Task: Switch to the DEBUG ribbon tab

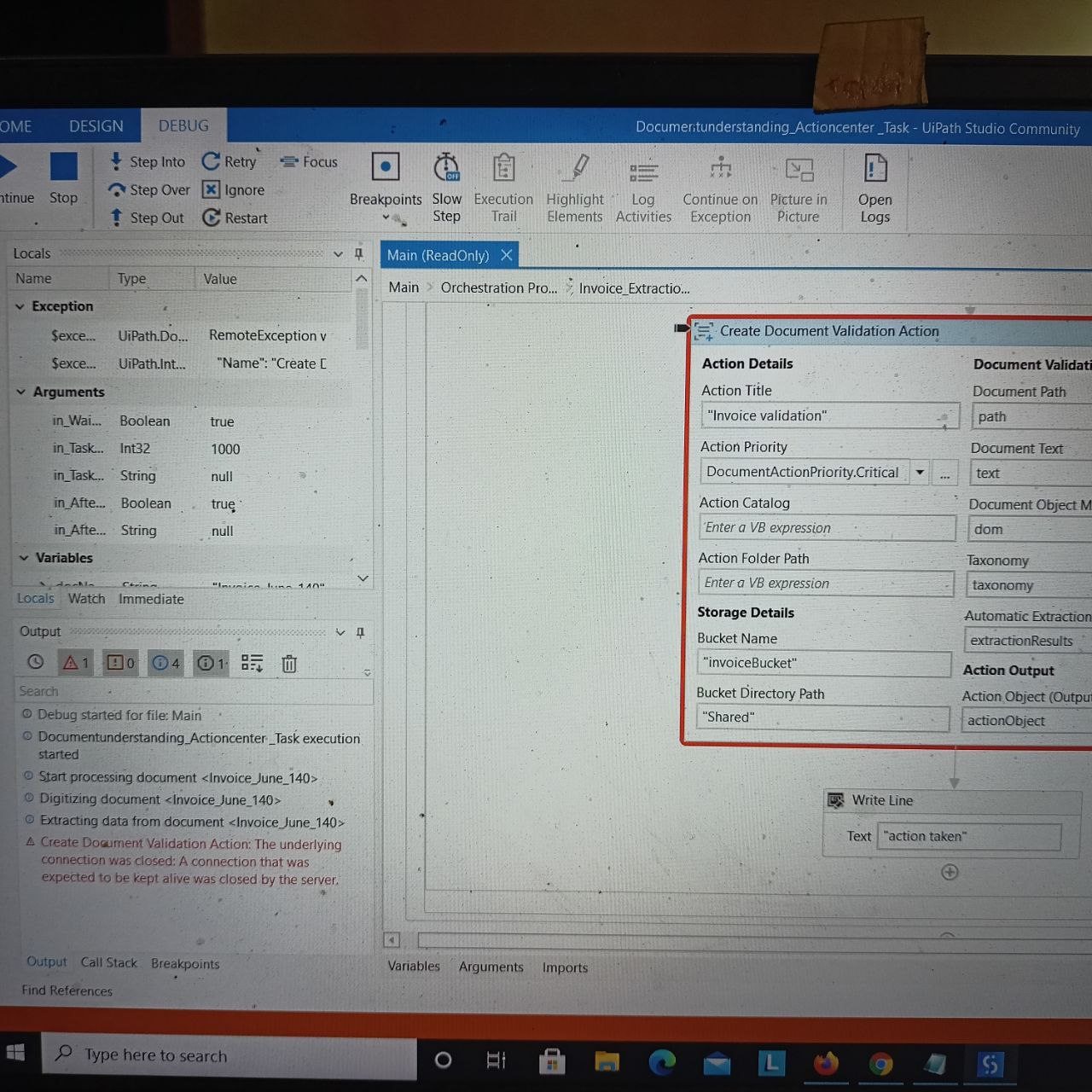Action: (183, 126)
